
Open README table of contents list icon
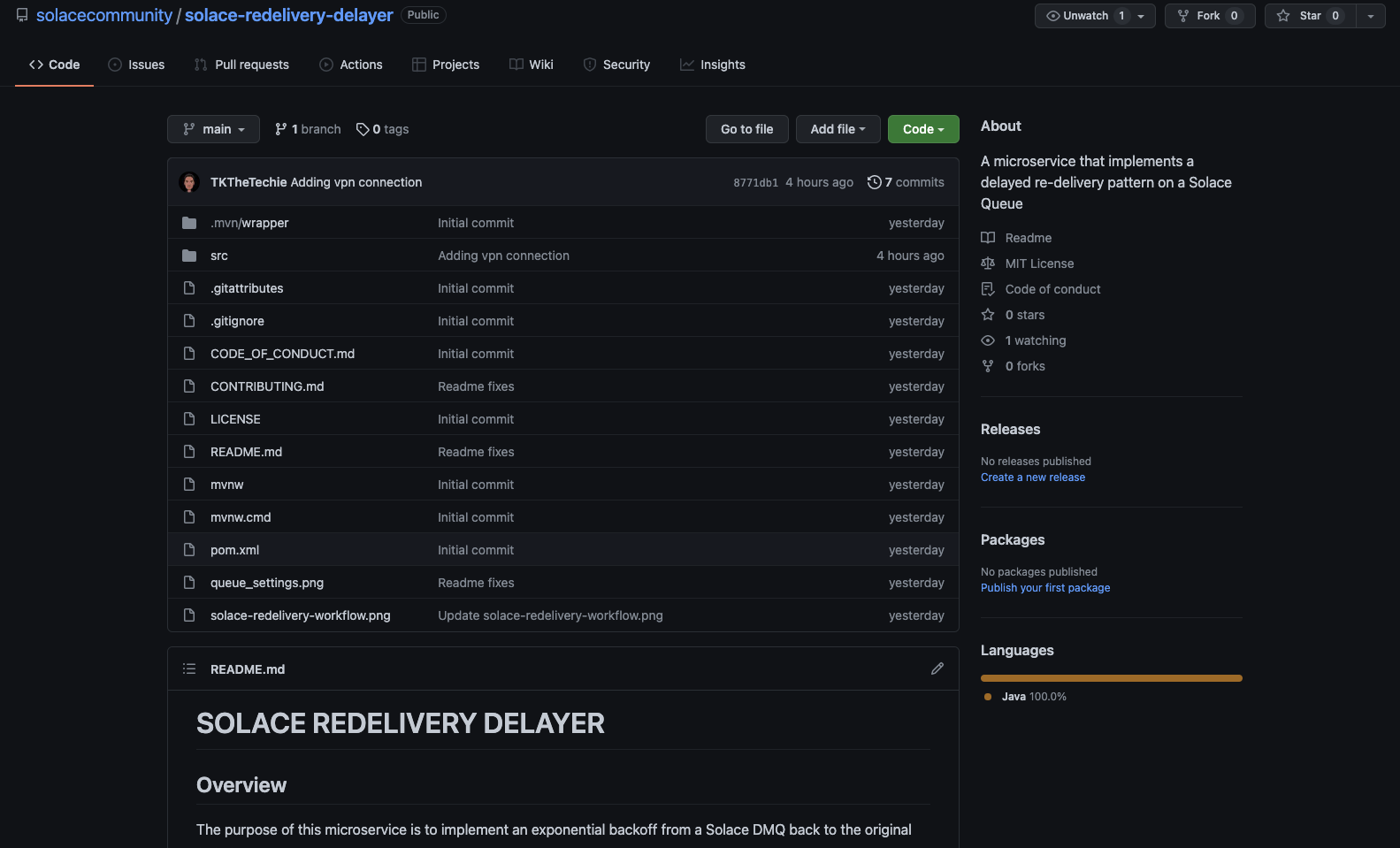point(189,668)
